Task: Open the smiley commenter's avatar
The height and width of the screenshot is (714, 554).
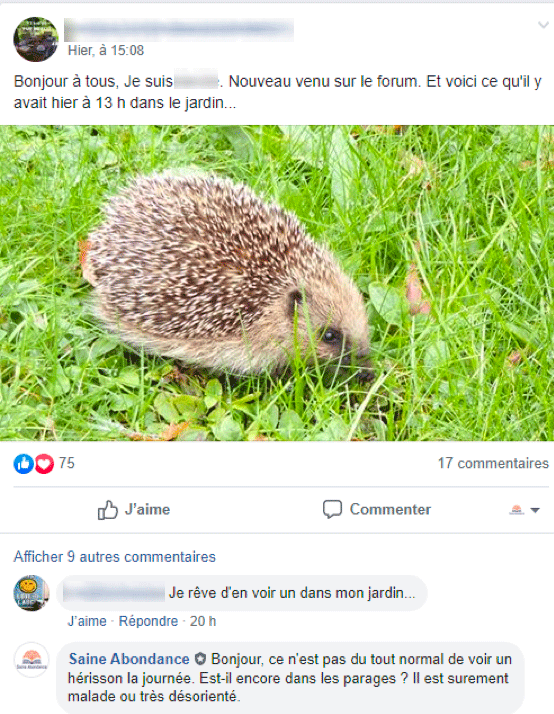Action: (x=31, y=593)
